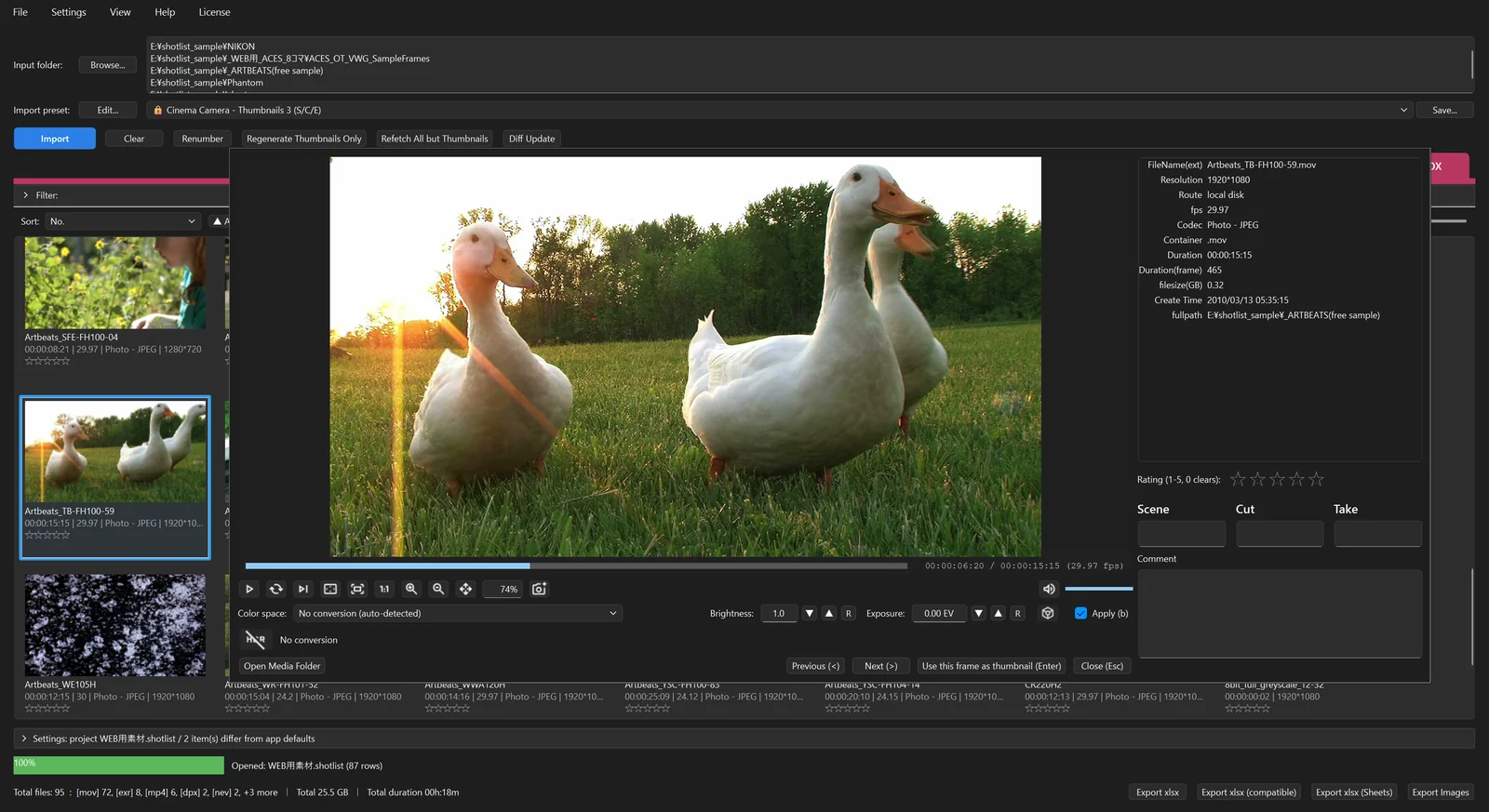Image resolution: width=1489 pixels, height=812 pixels.
Task: Open the Color space dropdown
Action: 458,613
